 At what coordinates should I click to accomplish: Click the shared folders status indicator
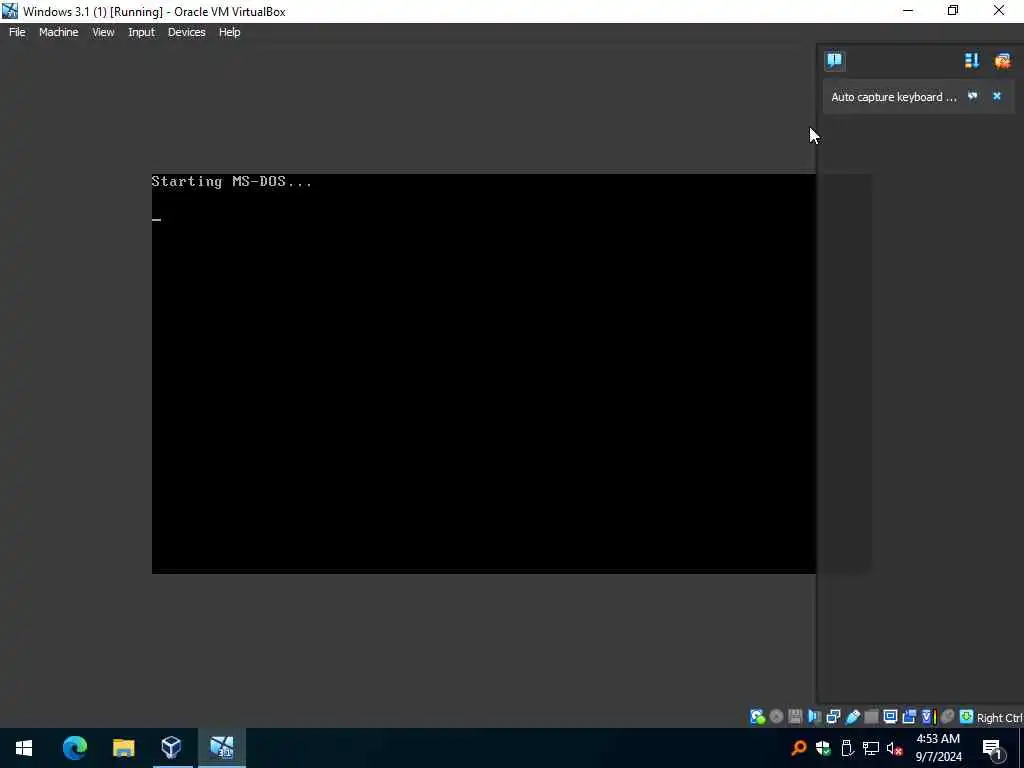click(871, 717)
